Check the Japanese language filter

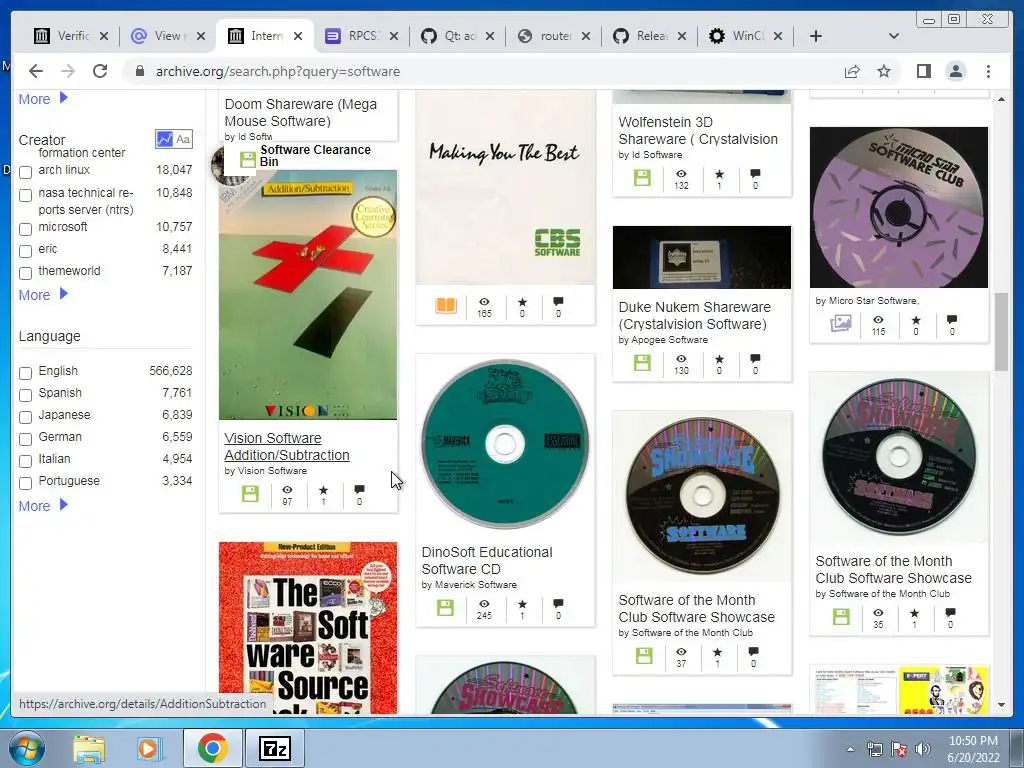(25, 417)
